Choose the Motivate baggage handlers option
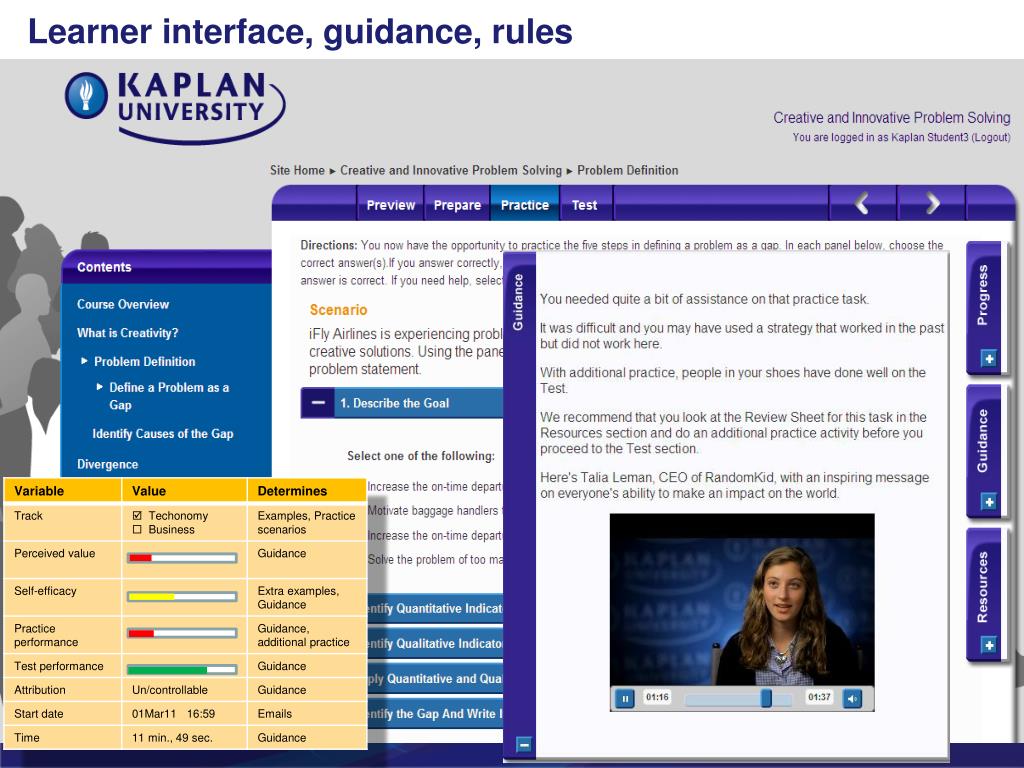1024x768 pixels. (434, 511)
